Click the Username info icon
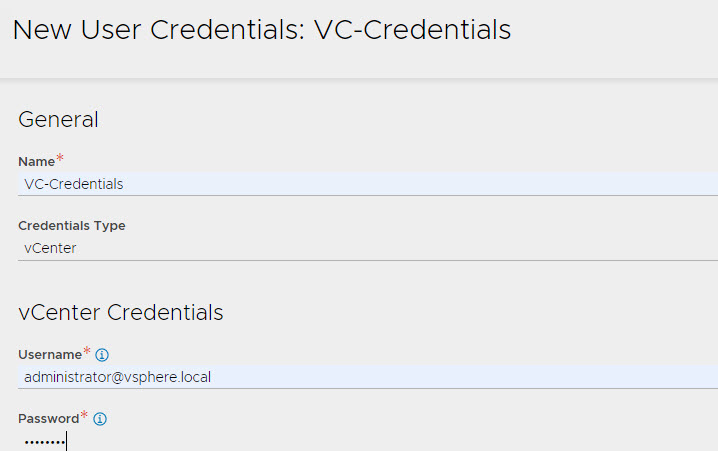 102,355
